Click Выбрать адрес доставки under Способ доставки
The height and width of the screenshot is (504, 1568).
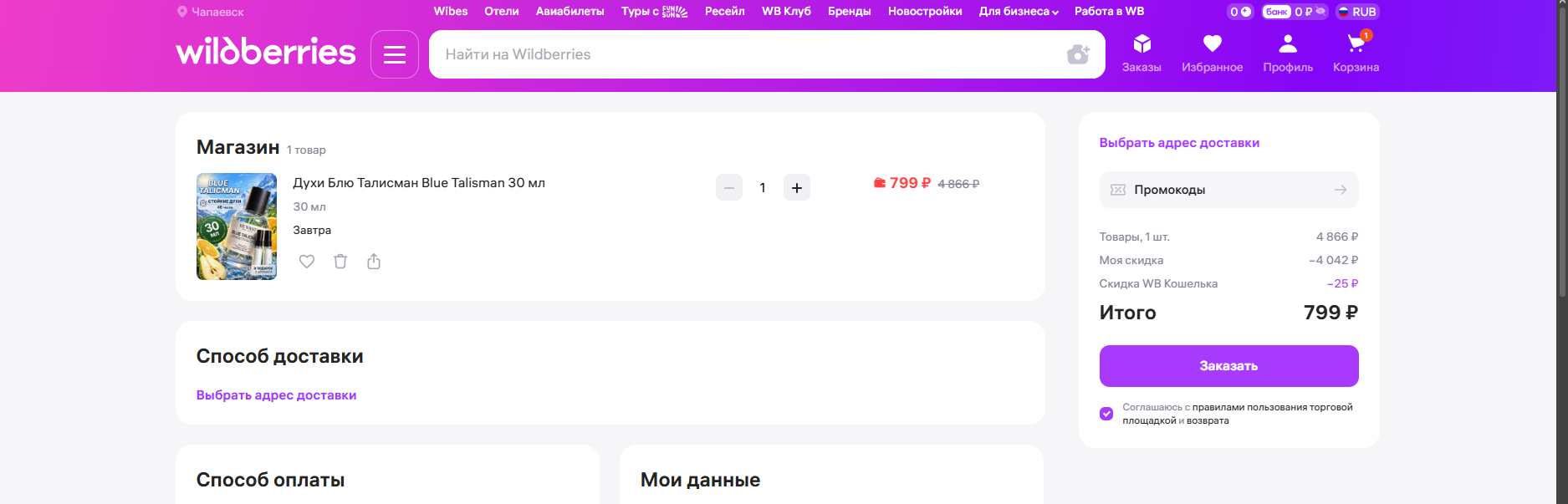(x=276, y=395)
